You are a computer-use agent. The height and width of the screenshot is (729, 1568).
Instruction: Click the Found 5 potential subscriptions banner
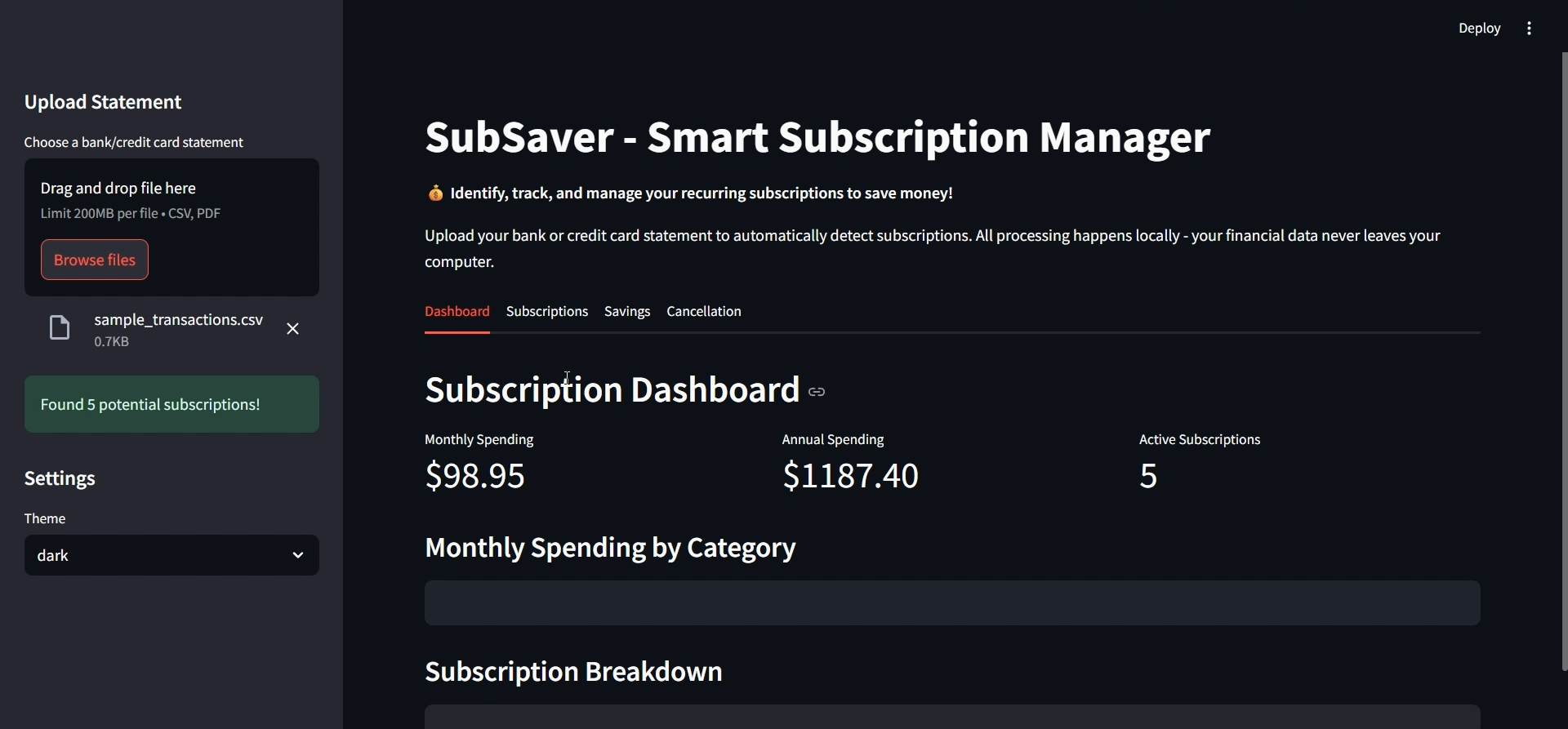coord(171,403)
